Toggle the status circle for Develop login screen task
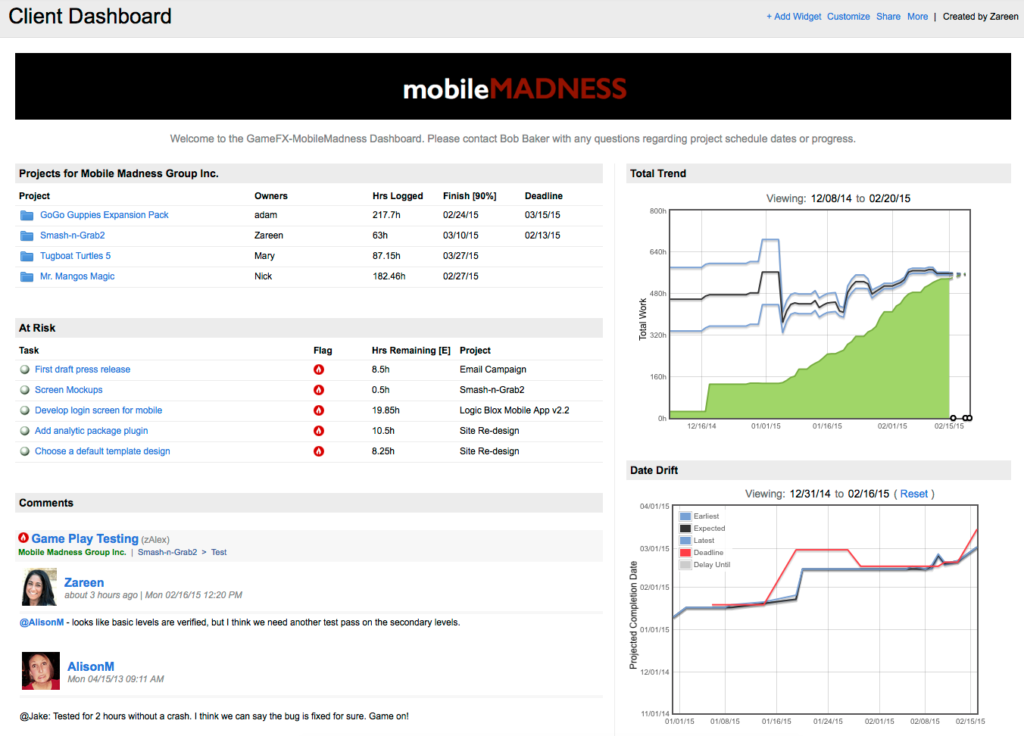The height and width of the screenshot is (736, 1024). click(x=24, y=411)
